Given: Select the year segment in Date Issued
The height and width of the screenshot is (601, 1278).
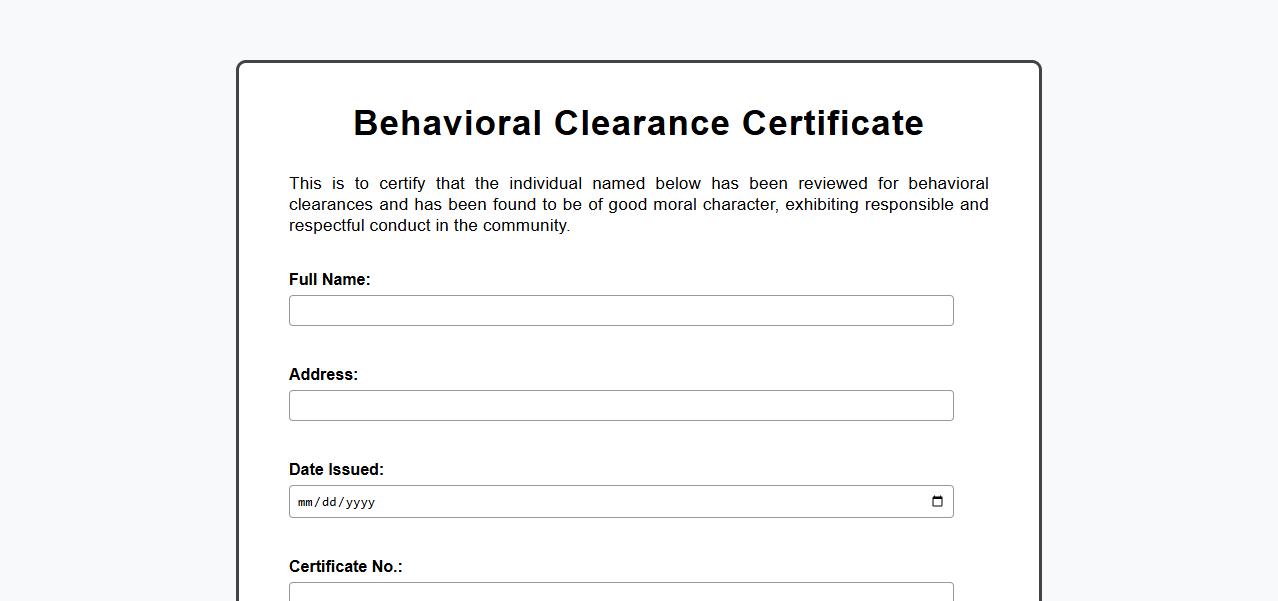Looking at the screenshot, I should 358,502.
